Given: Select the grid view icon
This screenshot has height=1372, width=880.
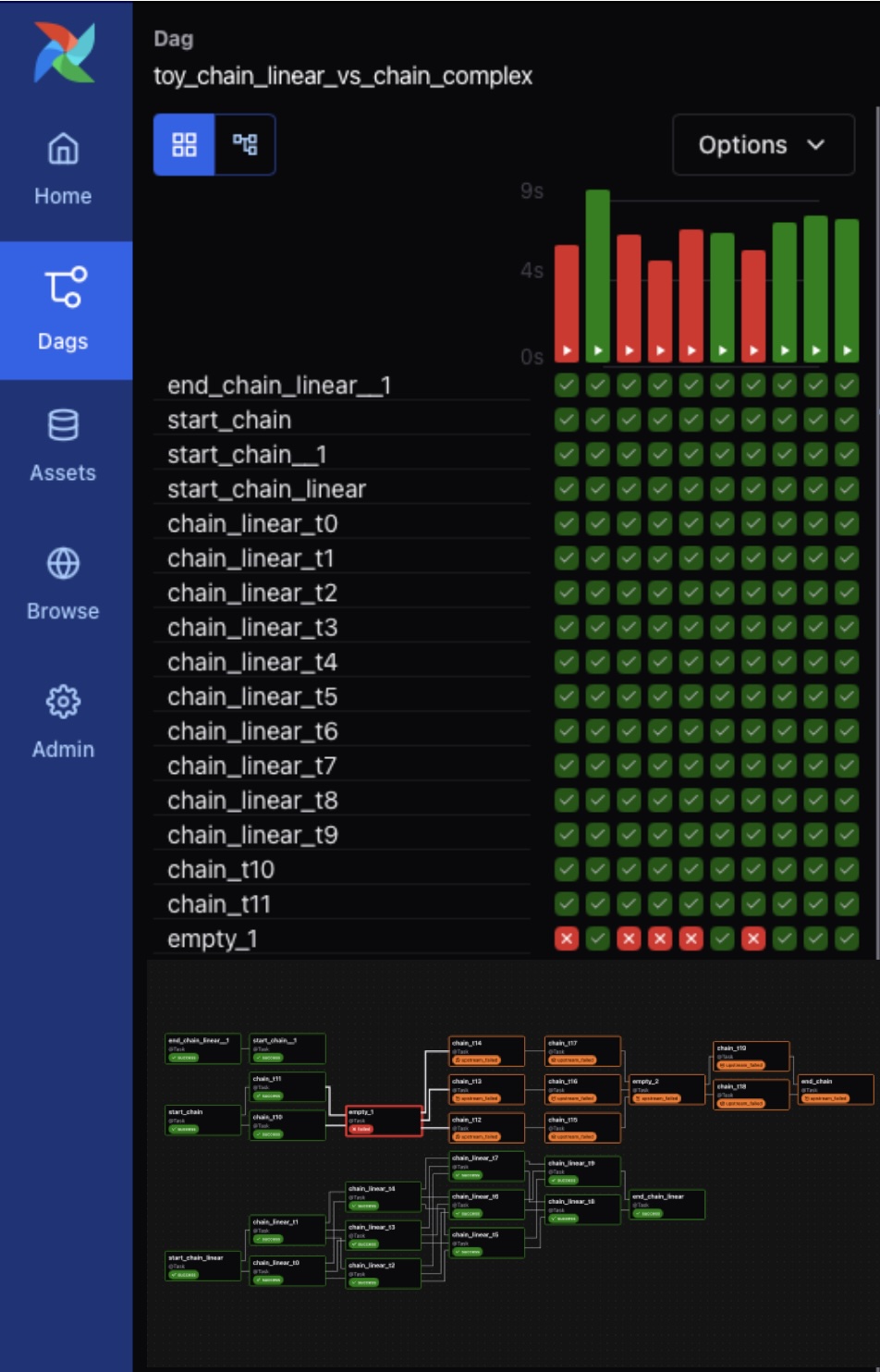Looking at the screenshot, I should tap(184, 144).
